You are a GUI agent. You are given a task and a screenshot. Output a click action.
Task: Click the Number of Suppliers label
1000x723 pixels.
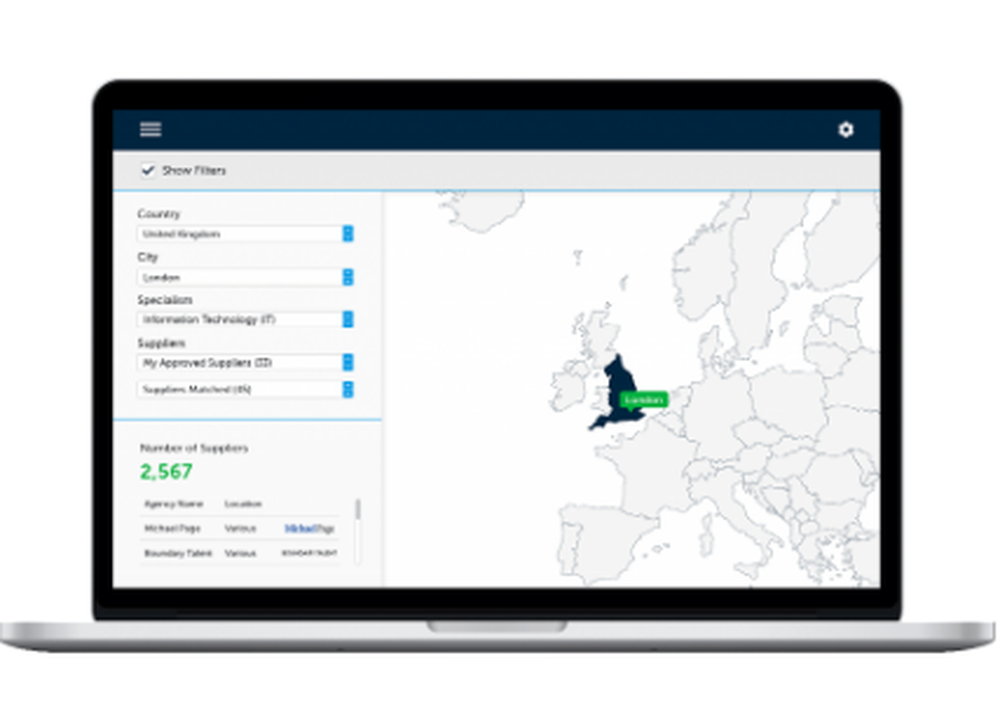(194, 448)
